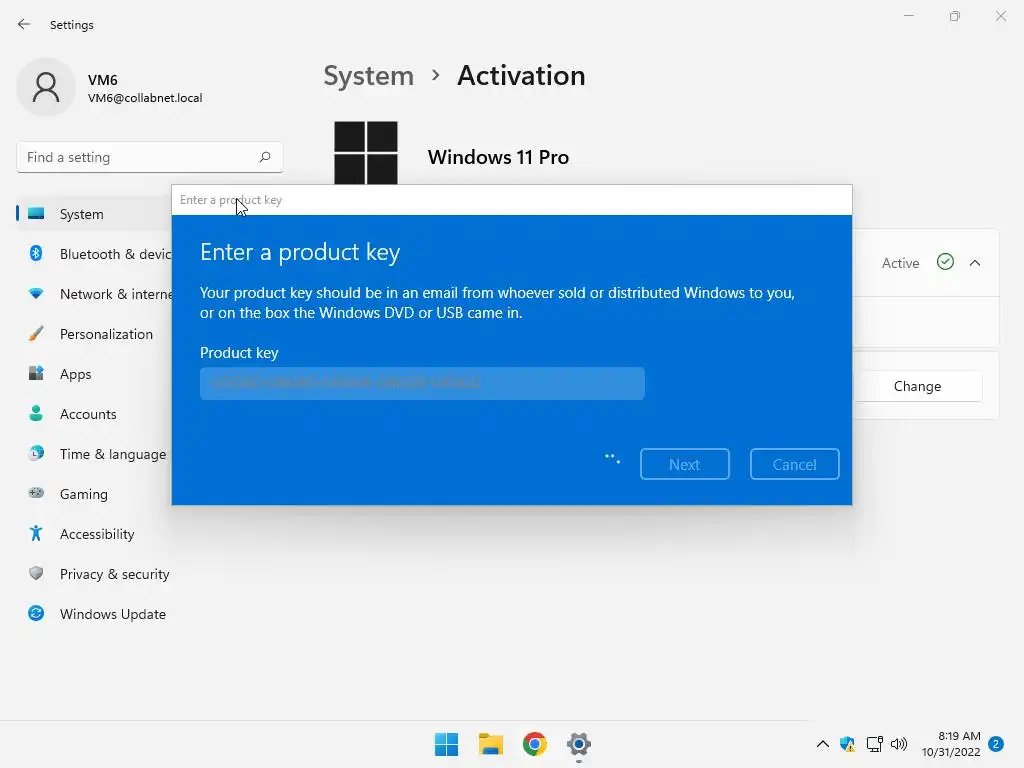Click the Windows 11 logo image
This screenshot has height=768, width=1024.
pos(366,153)
